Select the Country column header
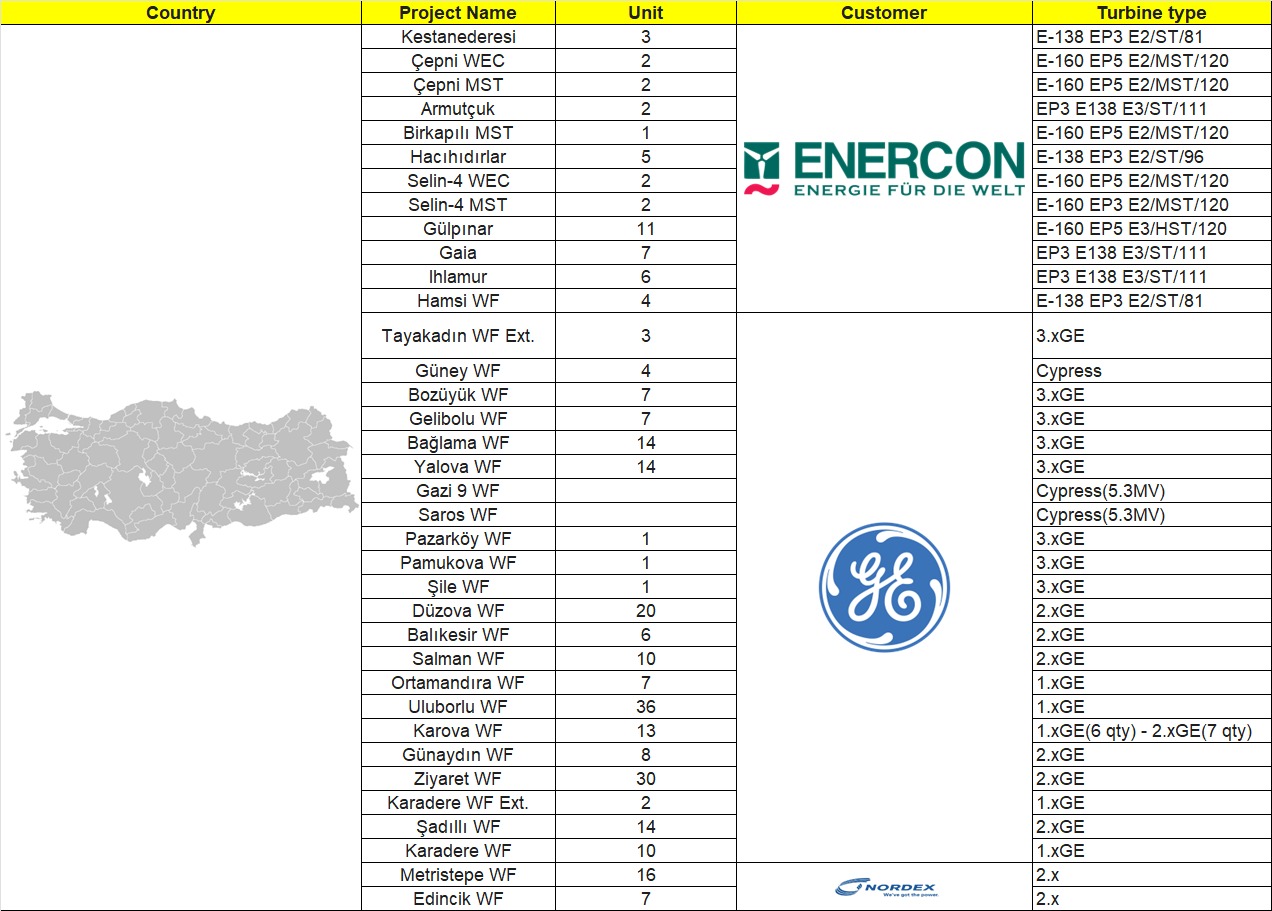1272x911 pixels. 180,13
